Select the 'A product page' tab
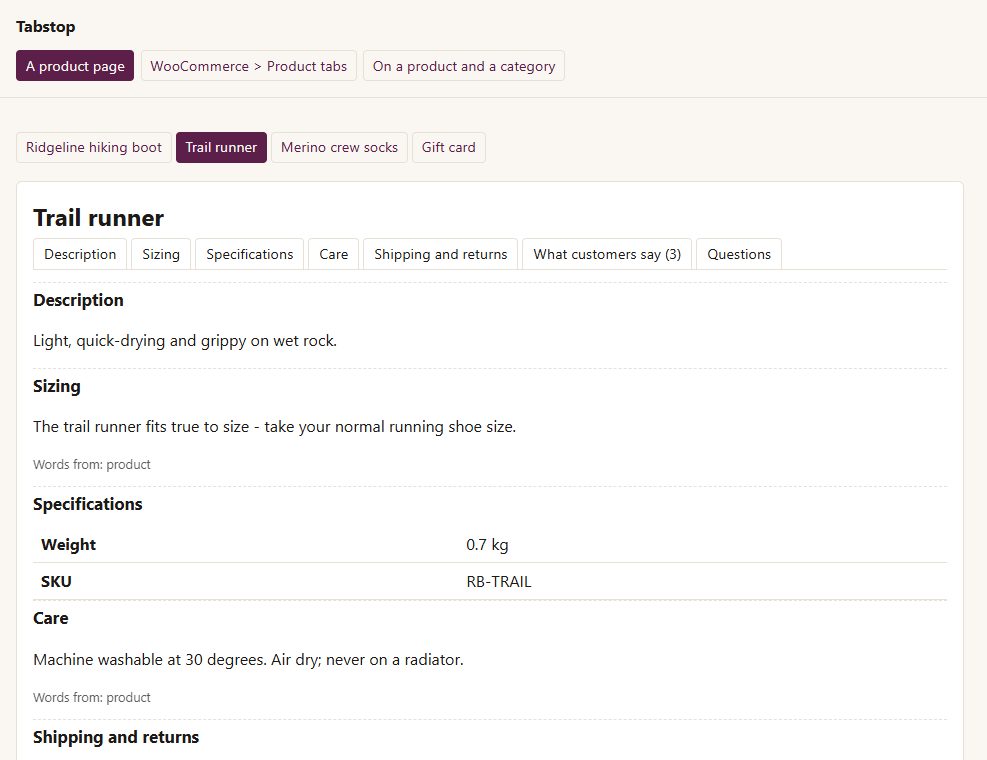The width and height of the screenshot is (987, 760). pyautogui.click(x=75, y=66)
